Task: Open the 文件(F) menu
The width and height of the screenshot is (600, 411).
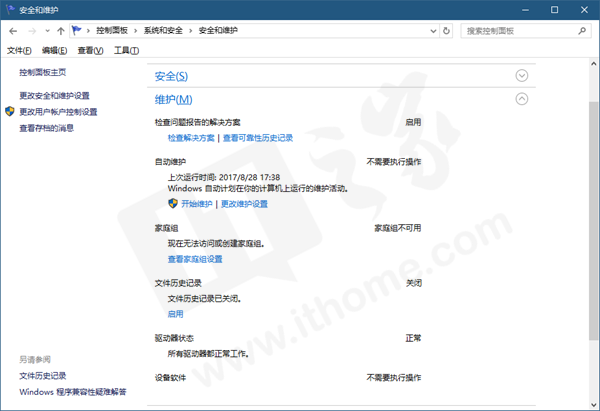Action: pyautogui.click(x=20, y=51)
